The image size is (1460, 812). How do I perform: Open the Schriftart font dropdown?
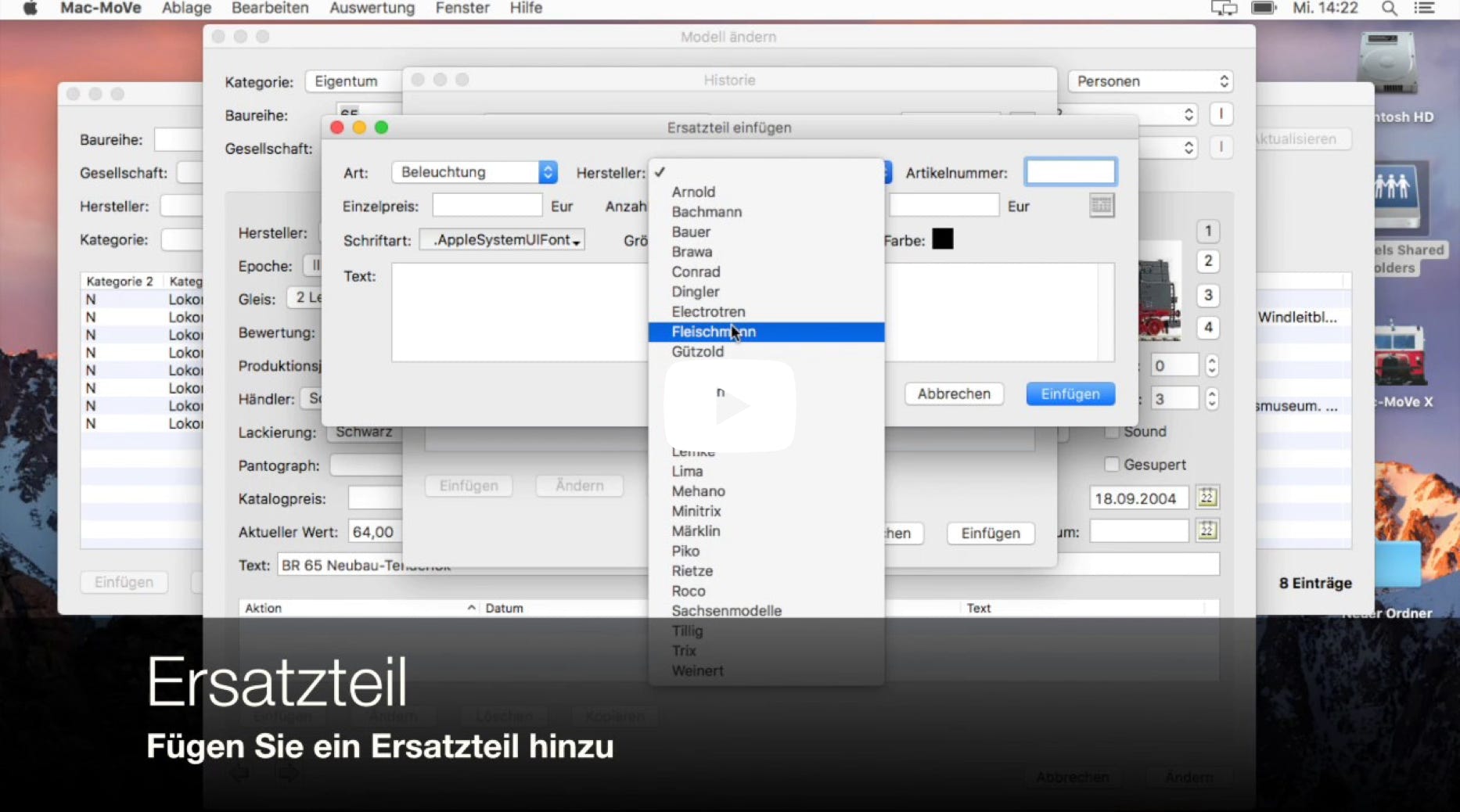pyautogui.click(x=502, y=239)
